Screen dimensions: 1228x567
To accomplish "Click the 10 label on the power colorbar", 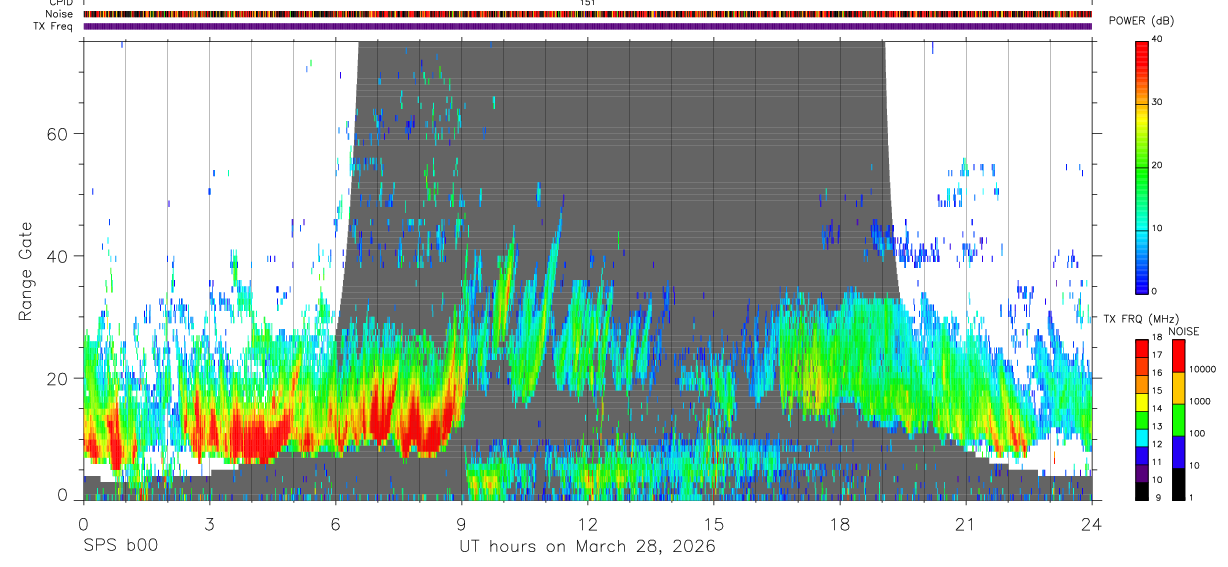I will (1156, 228).
